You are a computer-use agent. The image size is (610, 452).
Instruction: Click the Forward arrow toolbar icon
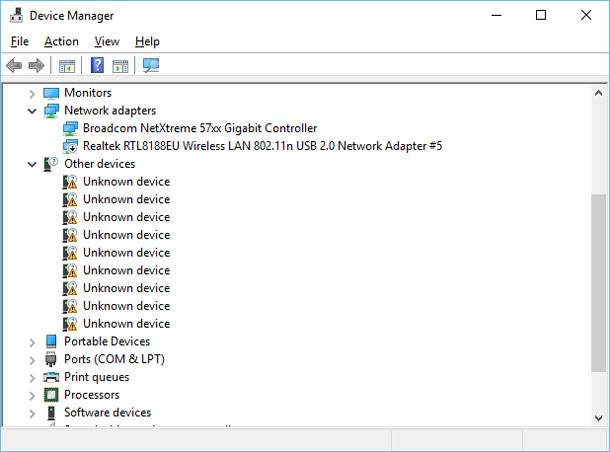click(36, 65)
